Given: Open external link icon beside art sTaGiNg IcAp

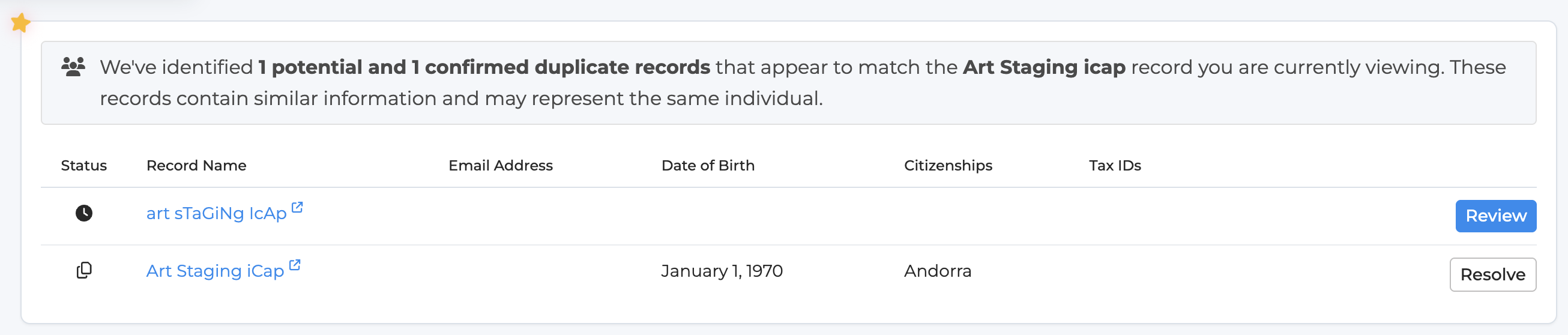Looking at the screenshot, I should 297,207.
